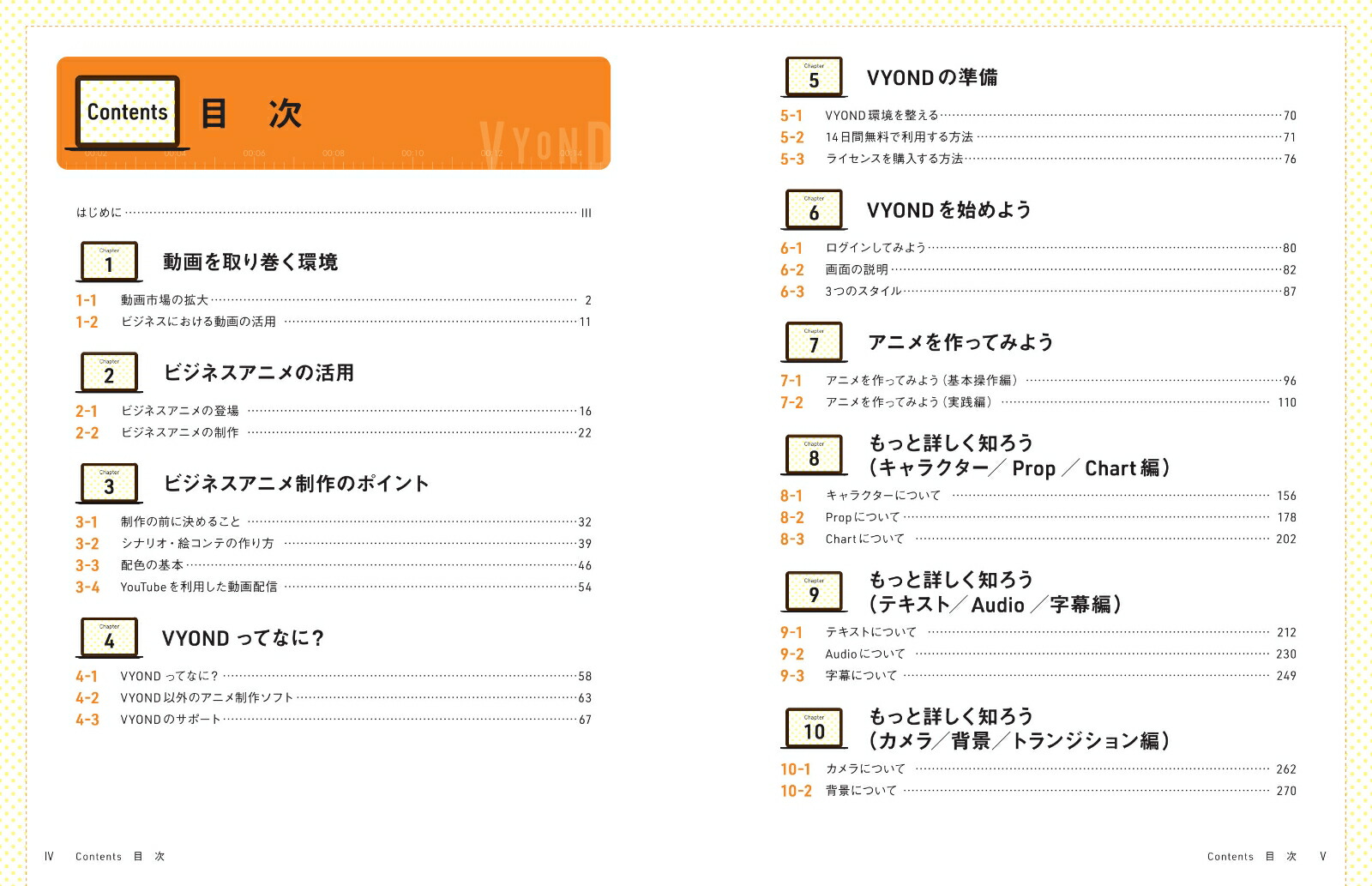Select chapter 4 title VYONDってなに?
The width and height of the screenshot is (1372, 886).
click(x=243, y=638)
